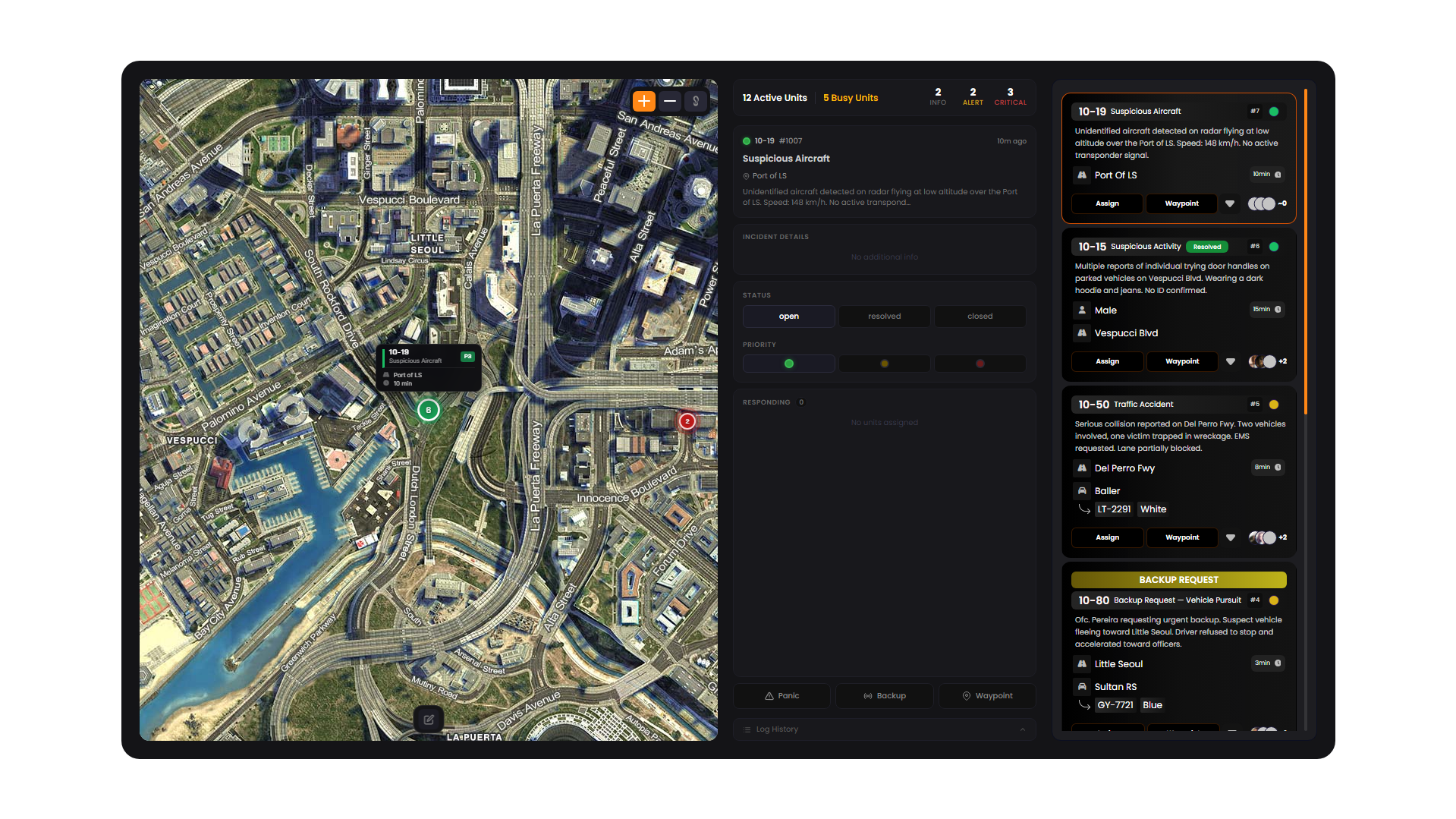Select the green priority option
The height and width of the screenshot is (819, 1456).
coord(789,364)
